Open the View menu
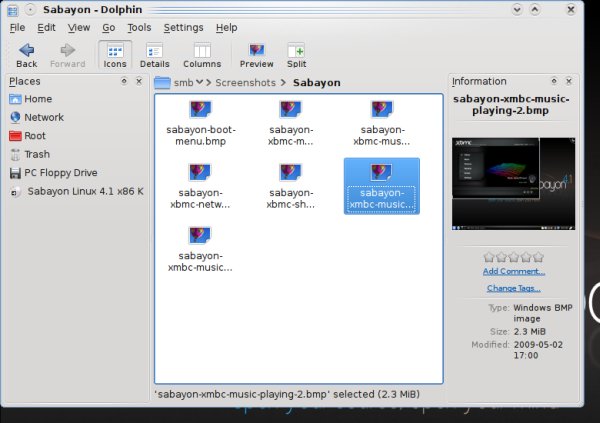This screenshot has width=600, height=423. coord(79,28)
